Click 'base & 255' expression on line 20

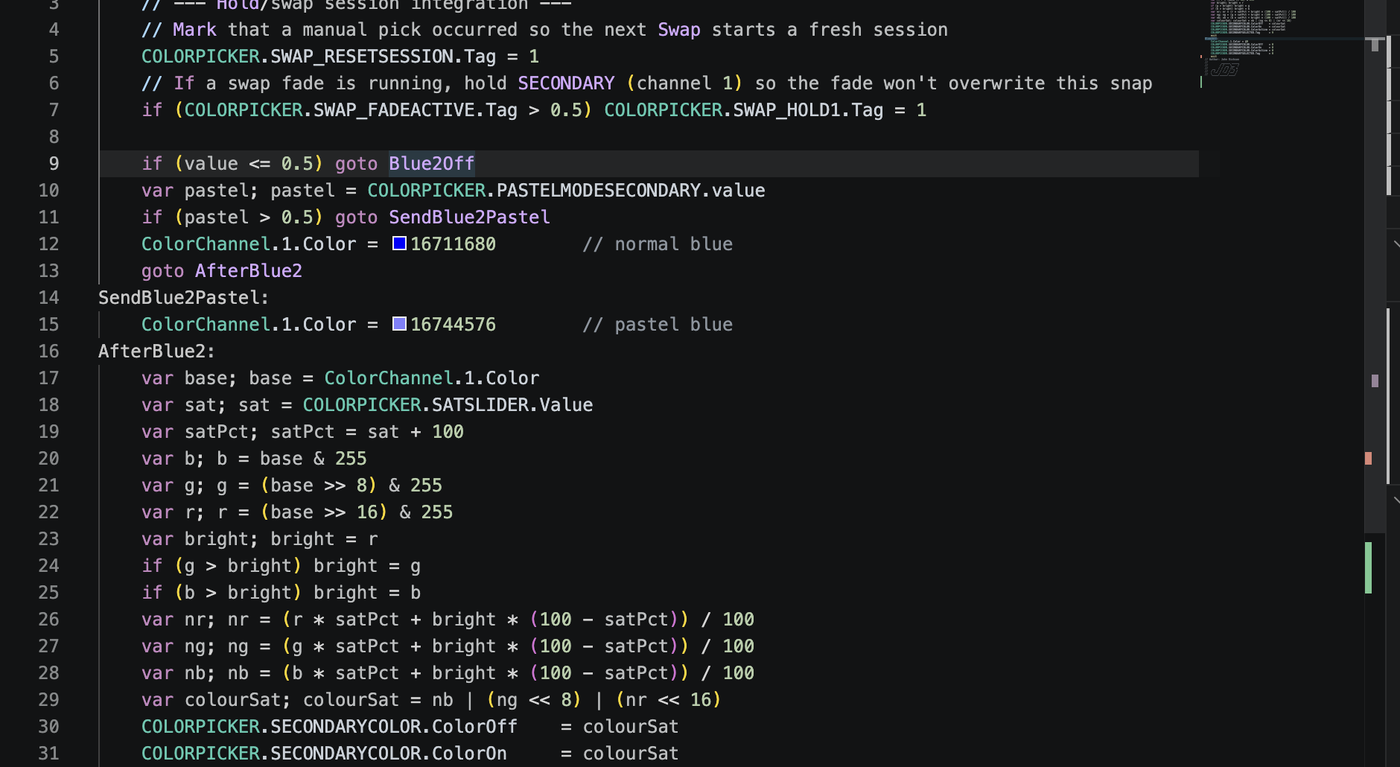click(313, 459)
